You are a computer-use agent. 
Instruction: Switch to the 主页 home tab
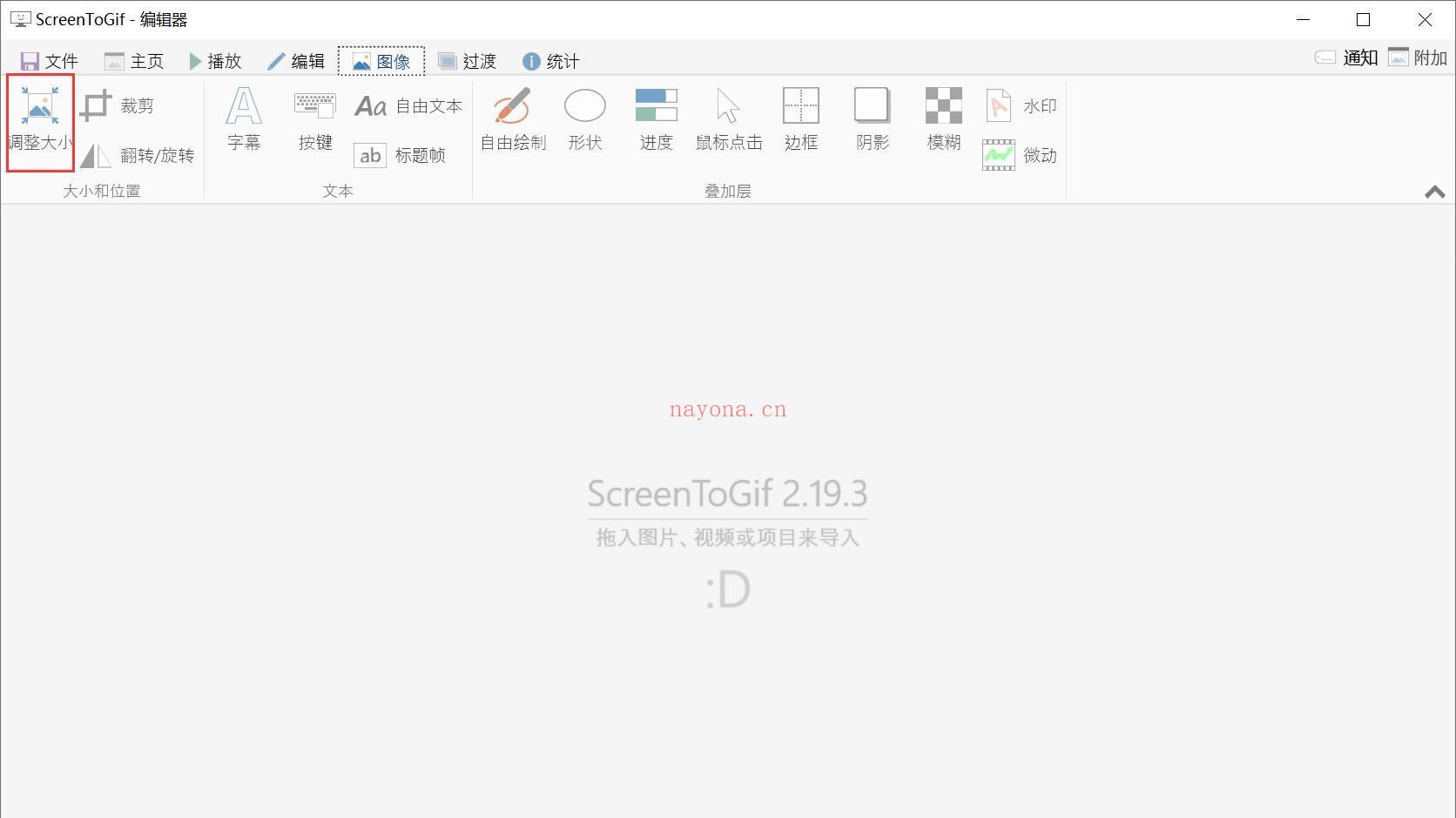(x=134, y=61)
